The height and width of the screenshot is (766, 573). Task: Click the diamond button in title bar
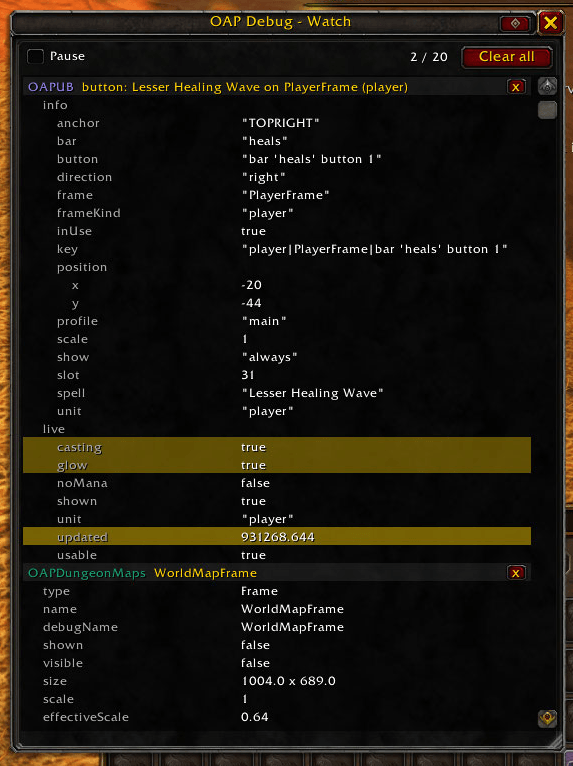[x=515, y=23]
